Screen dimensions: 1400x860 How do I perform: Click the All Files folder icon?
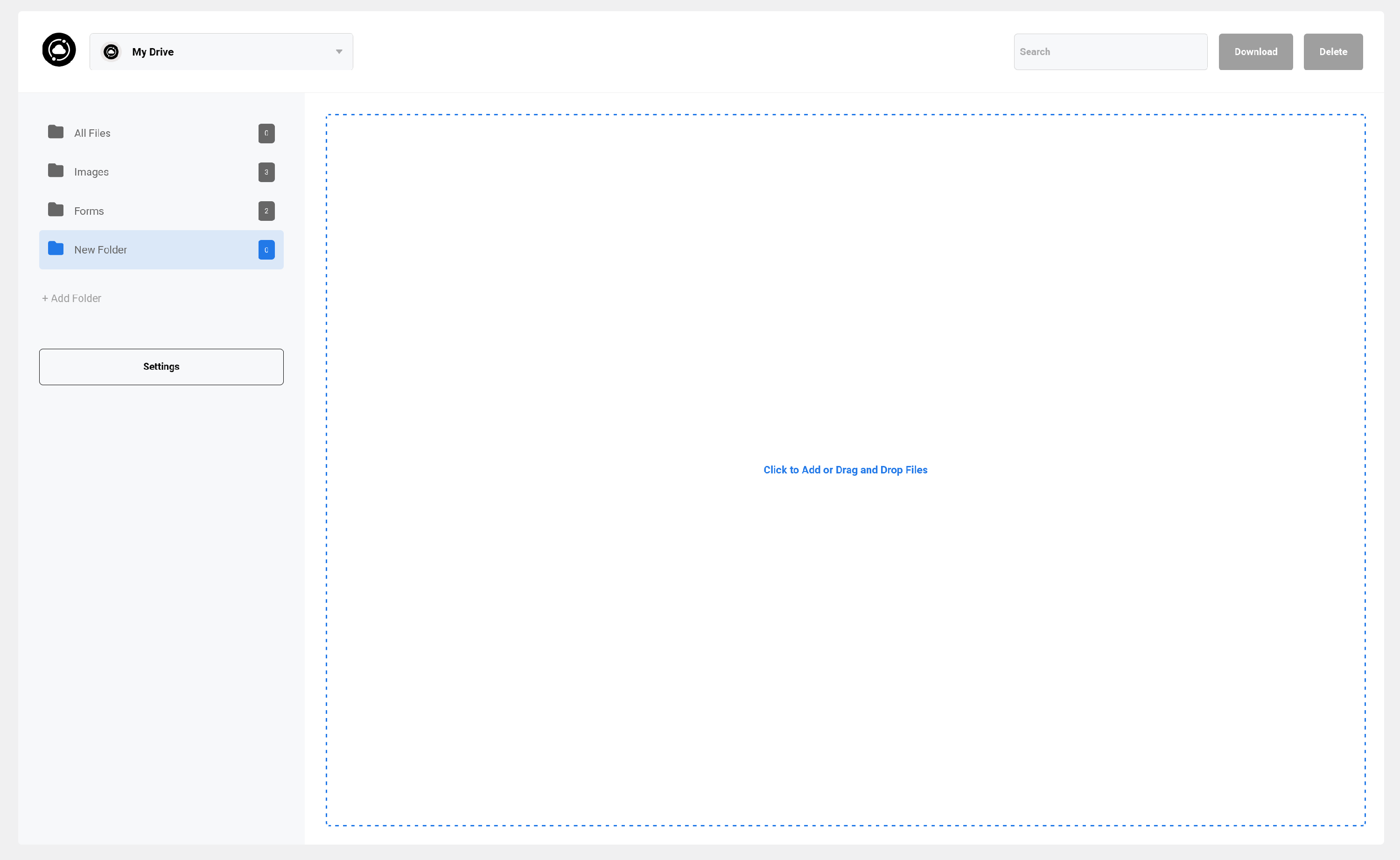click(56, 132)
